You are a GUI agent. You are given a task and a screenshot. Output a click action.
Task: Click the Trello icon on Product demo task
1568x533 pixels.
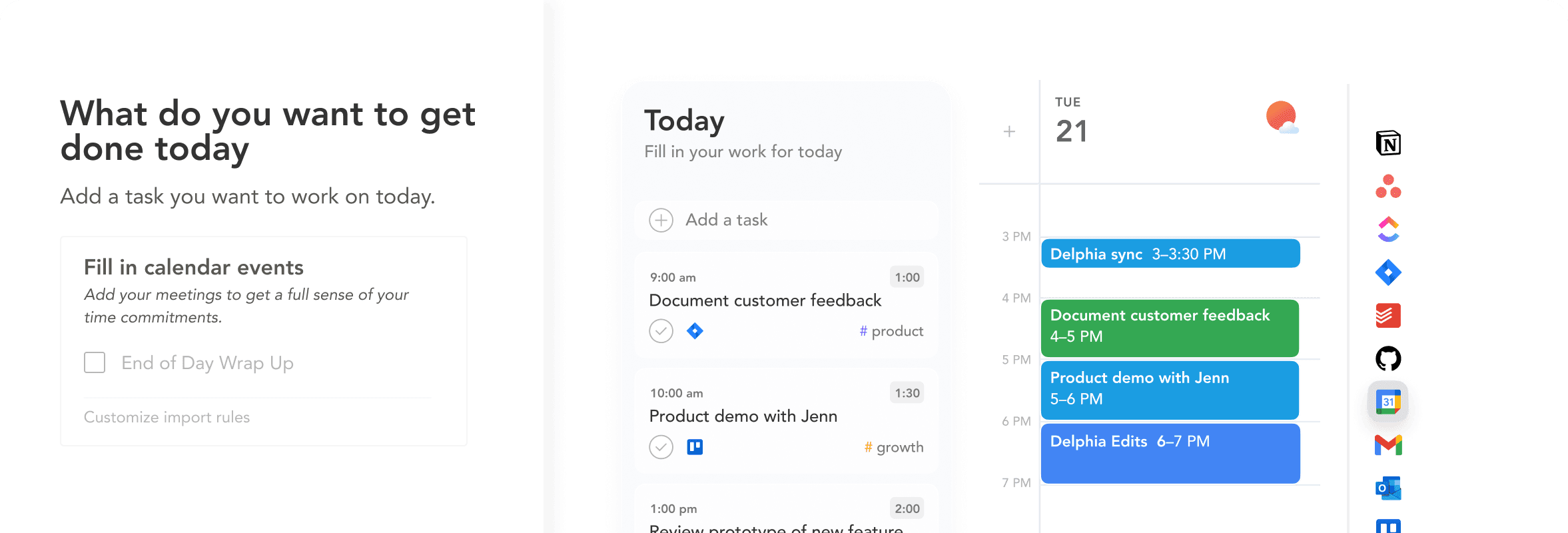(x=695, y=447)
